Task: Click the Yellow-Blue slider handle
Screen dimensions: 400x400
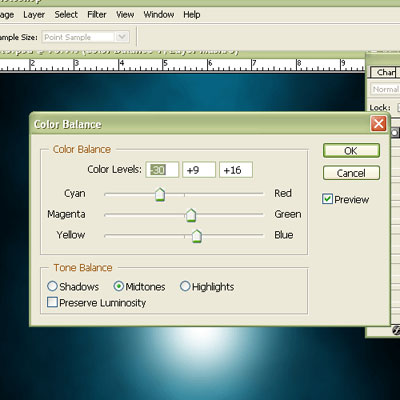Action: click(x=197, y=236)
